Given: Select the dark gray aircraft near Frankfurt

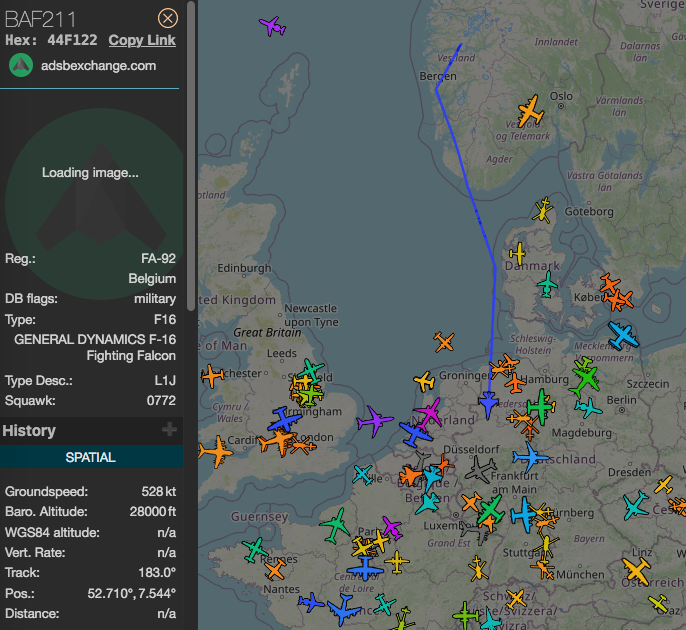Looking at the screenshot, I should [x=481, y=469].
